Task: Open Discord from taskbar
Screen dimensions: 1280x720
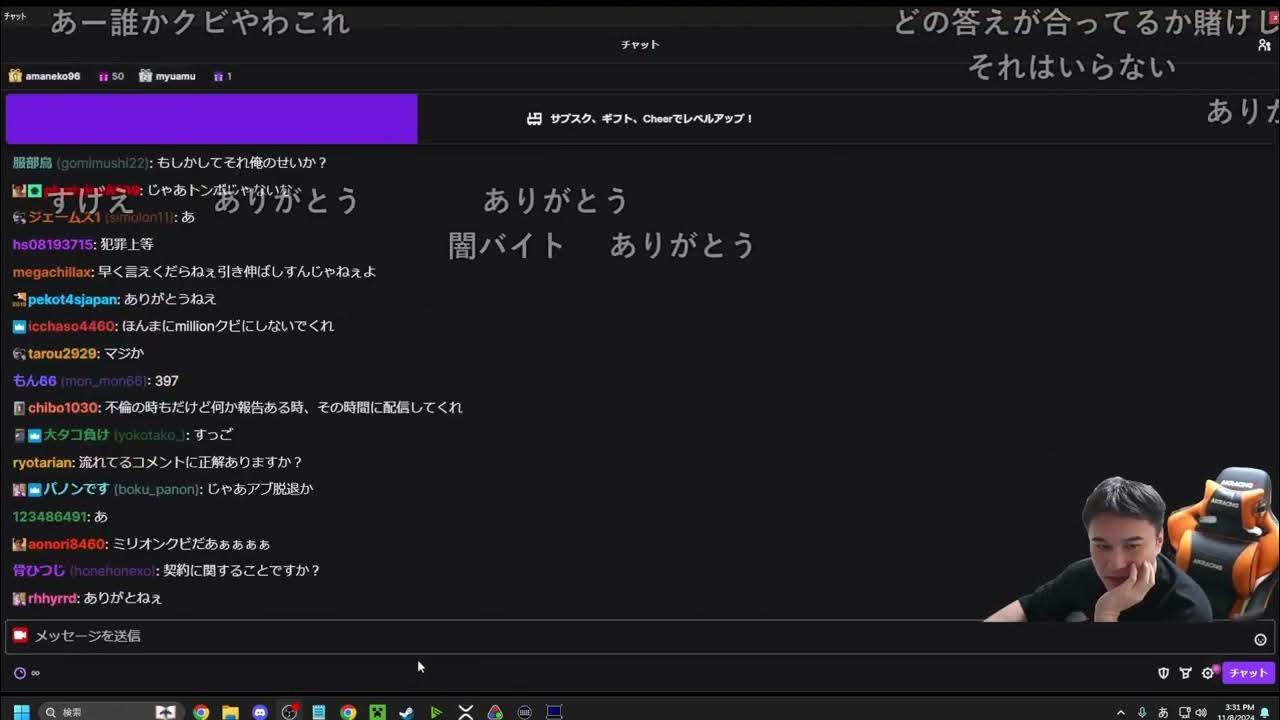Action: pyautogui.click(x=260, y=712)
